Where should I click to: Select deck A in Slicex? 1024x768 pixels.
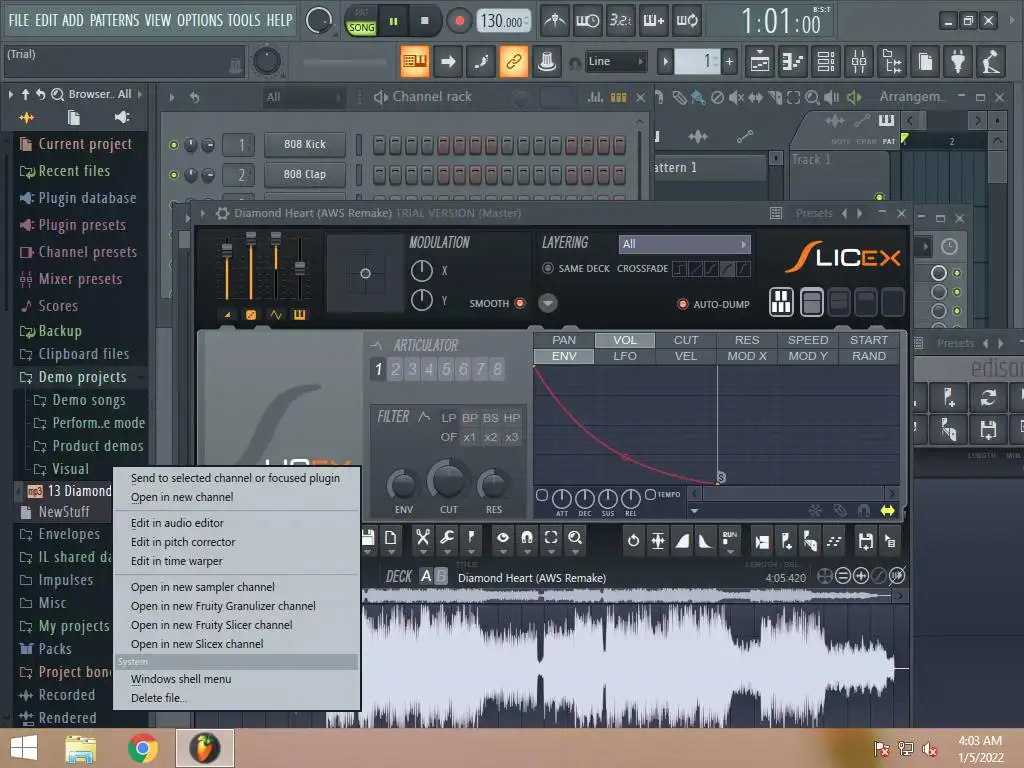(x=426, y=576)
